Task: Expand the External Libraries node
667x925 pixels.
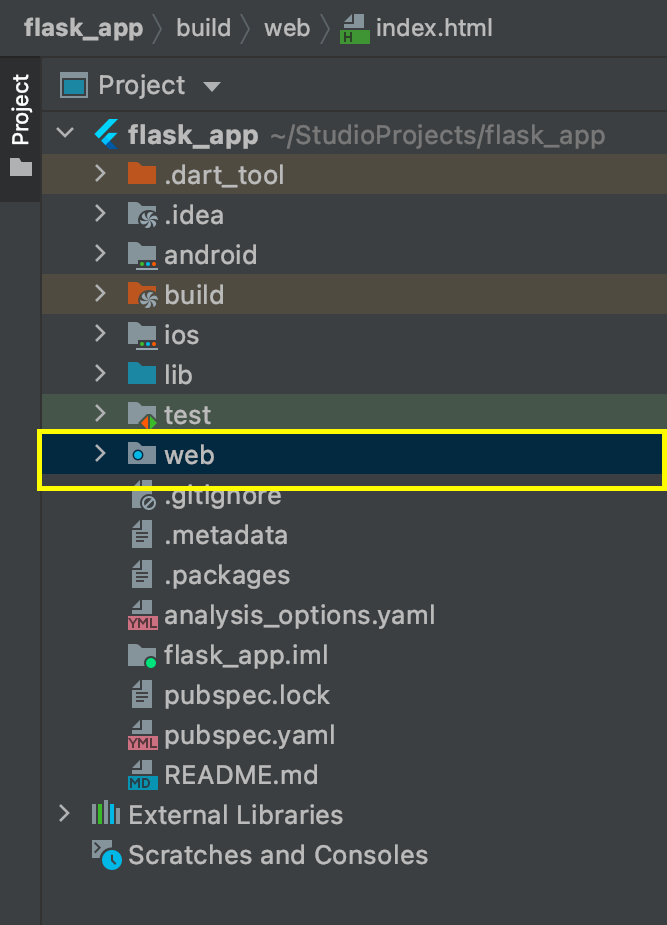Action: (64, 814)
